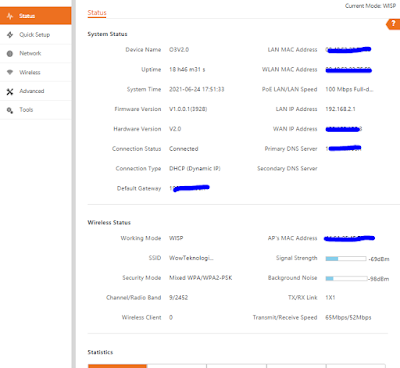Click the Primary DNS Server label
Image resolution: width=400 pixels, height=368 pixels.
291,149
